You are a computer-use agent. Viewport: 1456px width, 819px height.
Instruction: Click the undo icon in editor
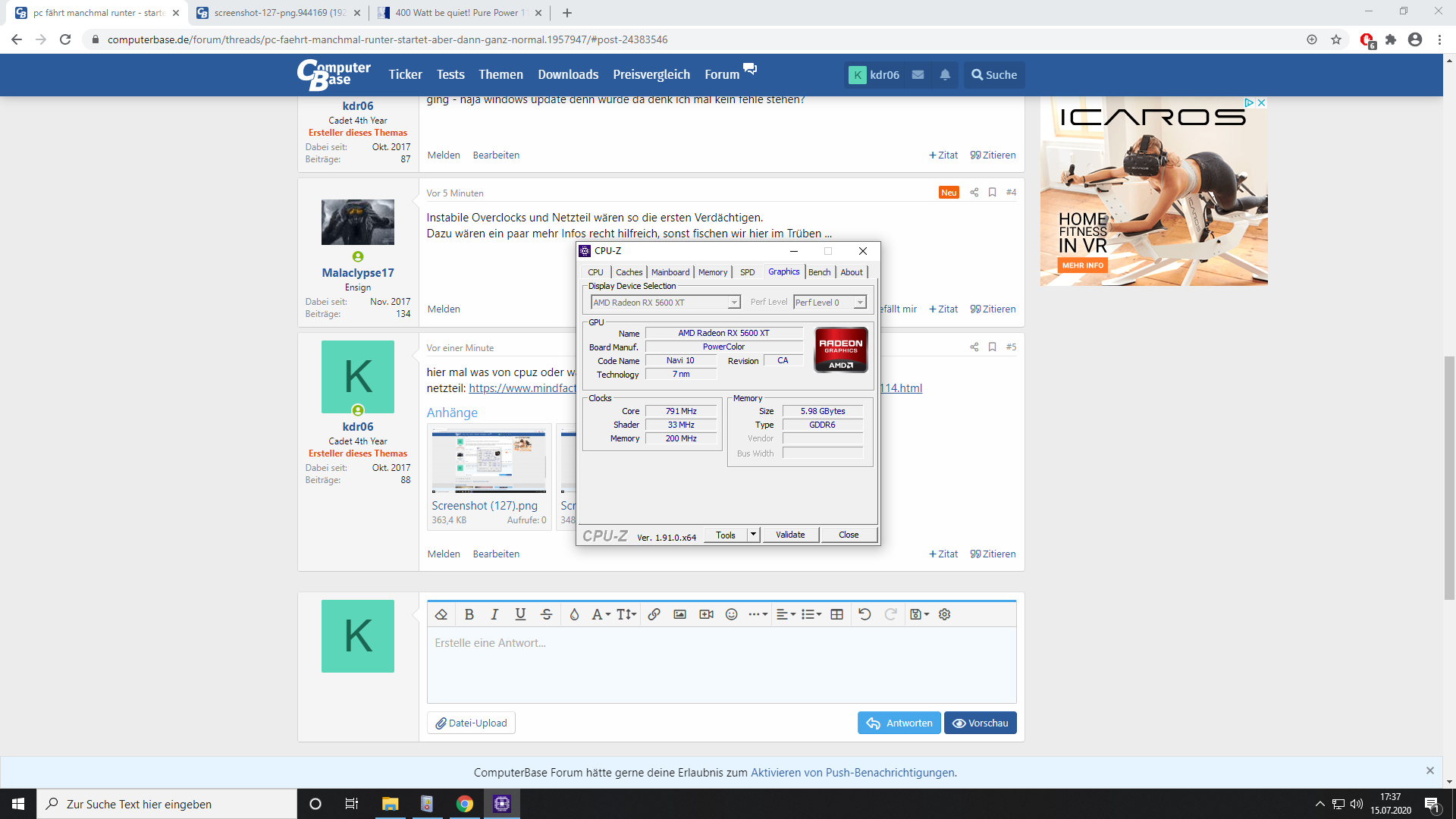tap(864, 614)
